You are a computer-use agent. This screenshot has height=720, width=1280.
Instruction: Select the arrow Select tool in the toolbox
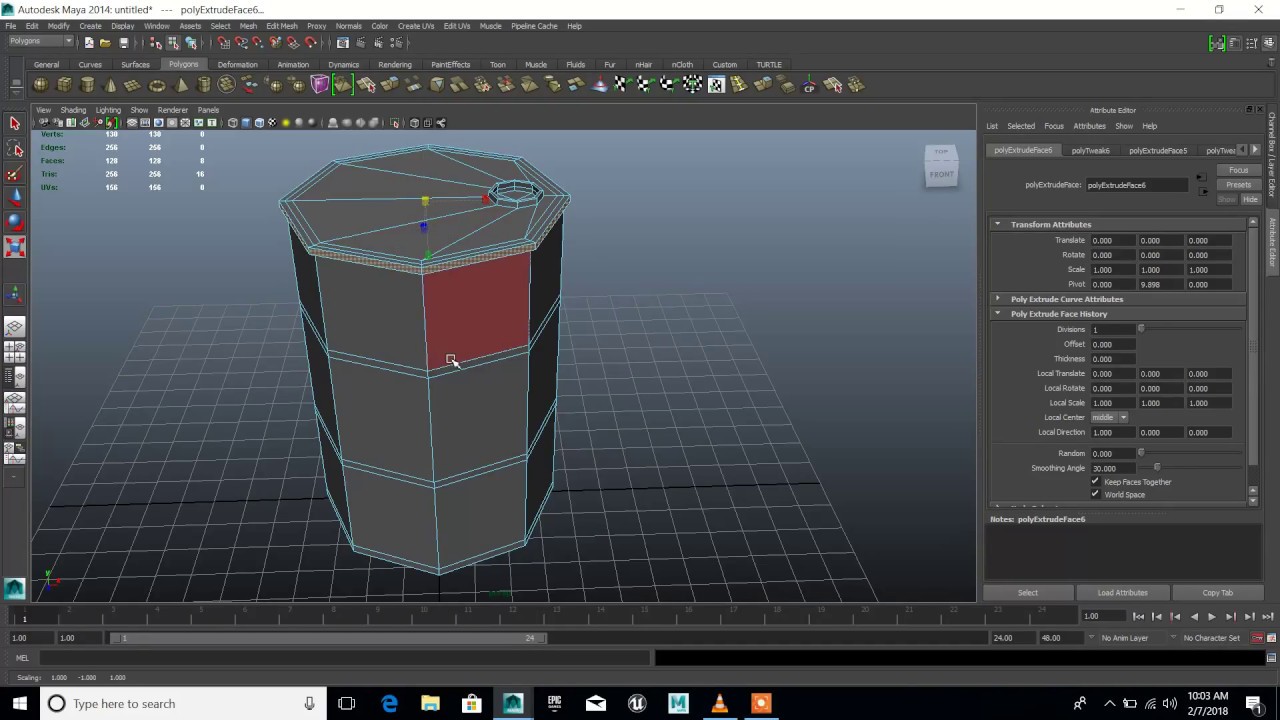click(x=15, y=123)
